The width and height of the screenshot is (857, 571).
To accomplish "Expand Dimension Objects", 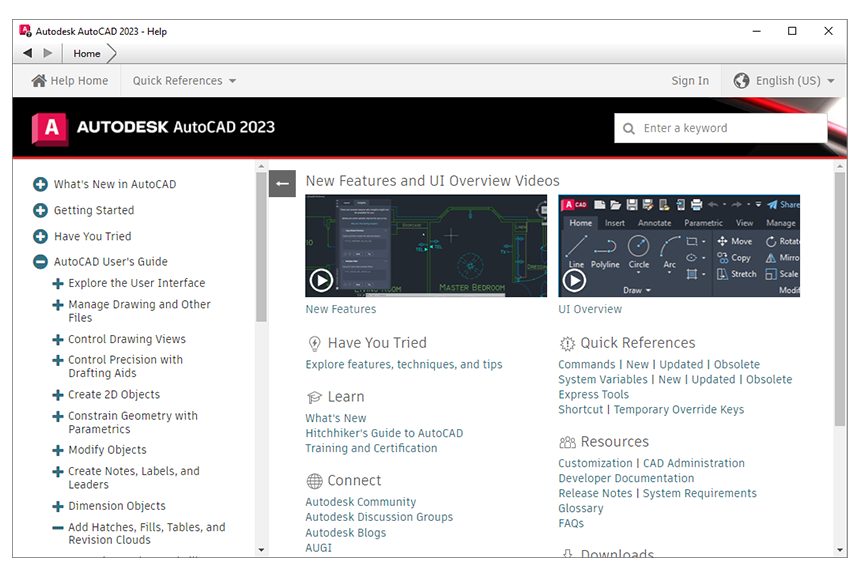I will tap(58, 506).
